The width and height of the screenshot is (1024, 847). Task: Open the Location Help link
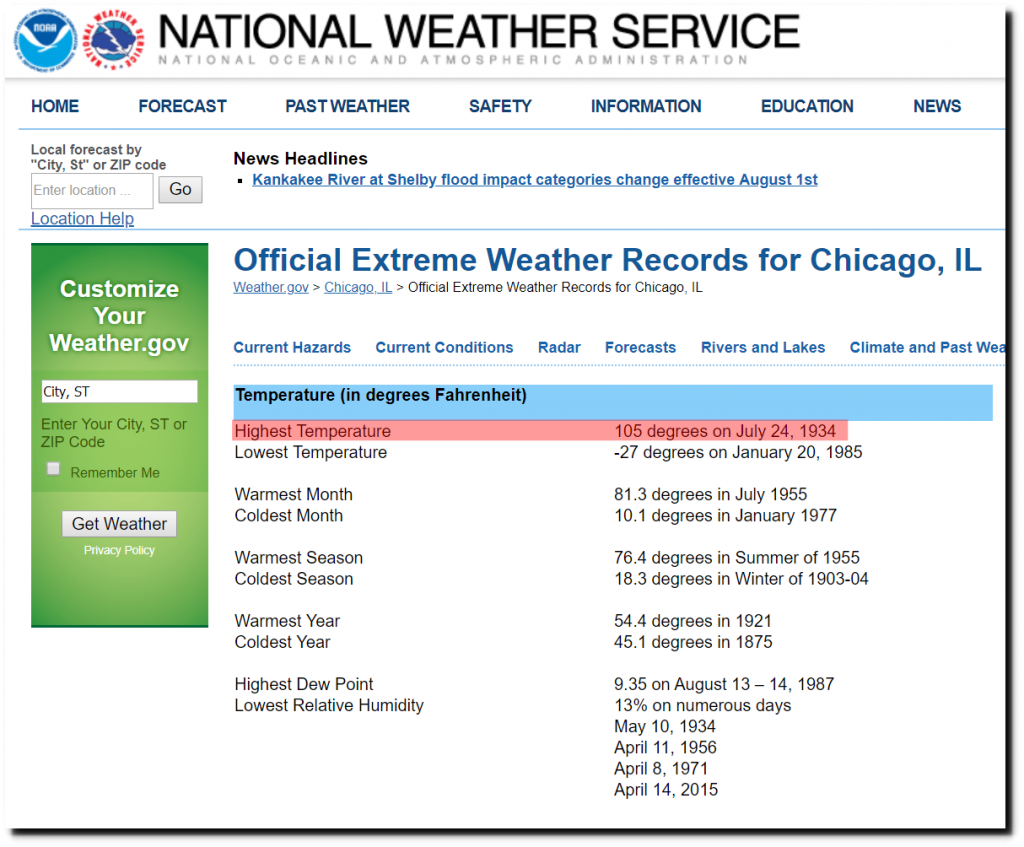82,219
